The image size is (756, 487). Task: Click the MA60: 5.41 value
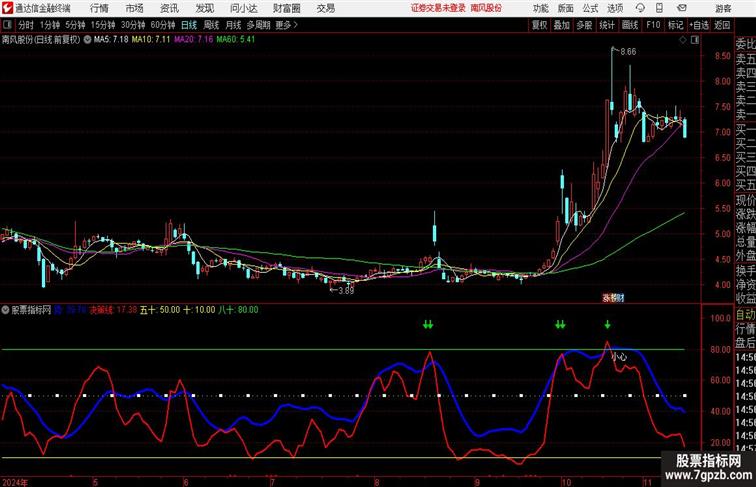236,40
